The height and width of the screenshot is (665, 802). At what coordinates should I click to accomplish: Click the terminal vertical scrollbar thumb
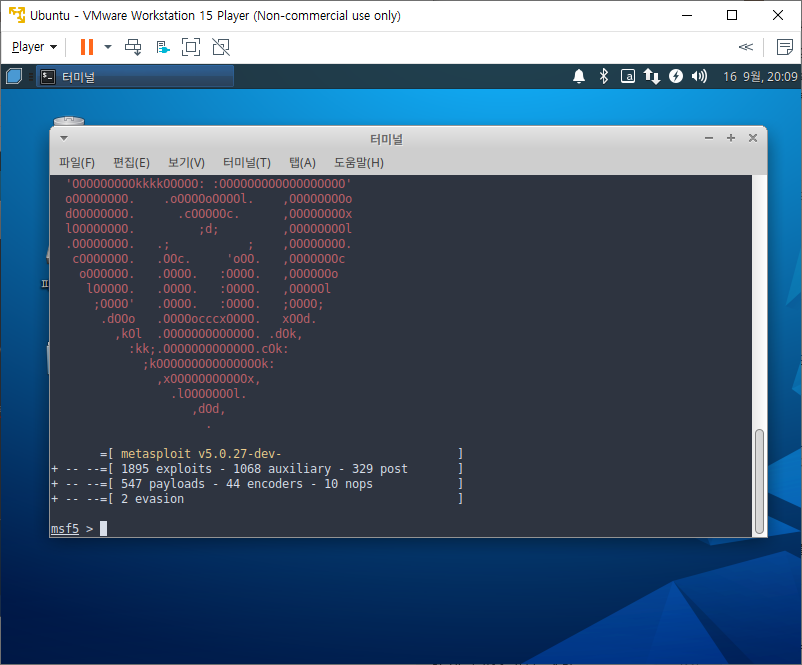coord(760,481)
